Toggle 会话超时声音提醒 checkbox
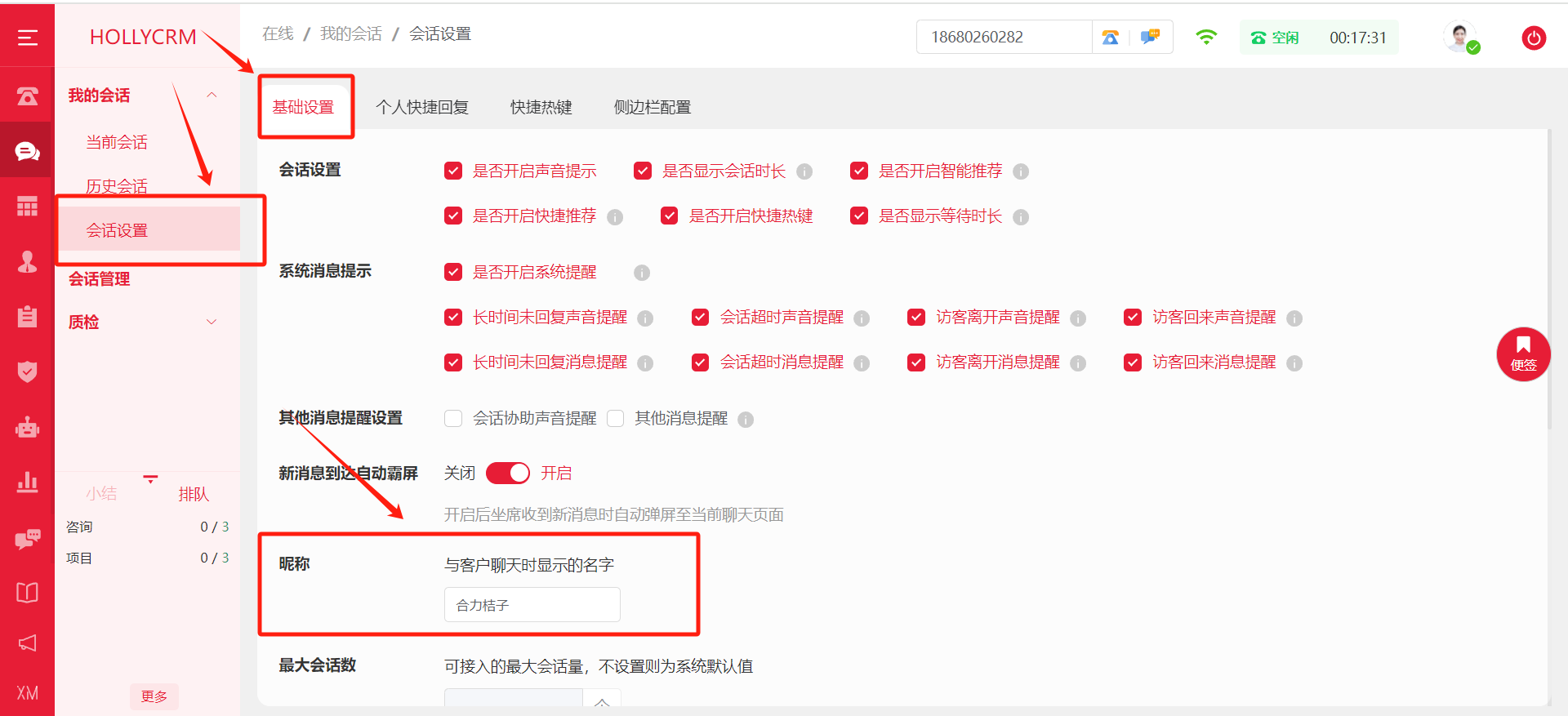Image resolution: width=1568 pixels, height=716 pixels. (x=700, y=317)
